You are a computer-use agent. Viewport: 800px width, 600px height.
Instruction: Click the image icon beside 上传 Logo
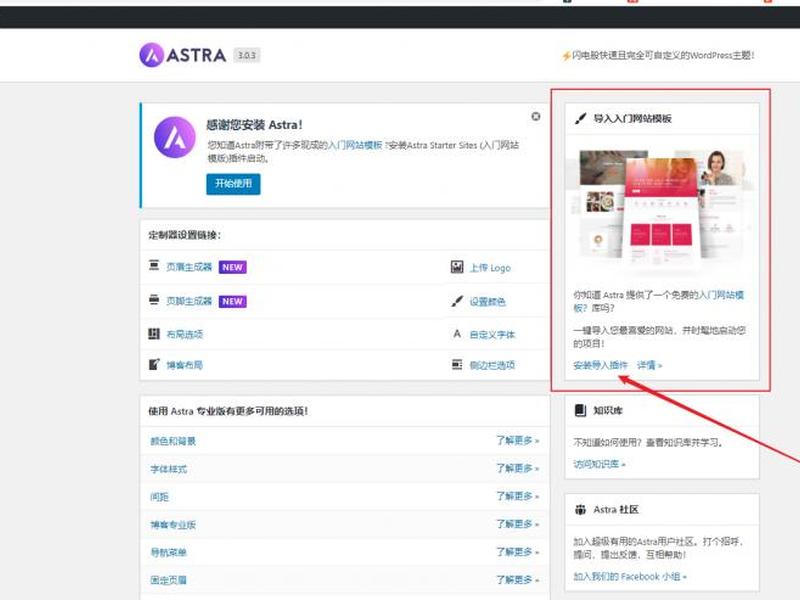coord(457,267)
